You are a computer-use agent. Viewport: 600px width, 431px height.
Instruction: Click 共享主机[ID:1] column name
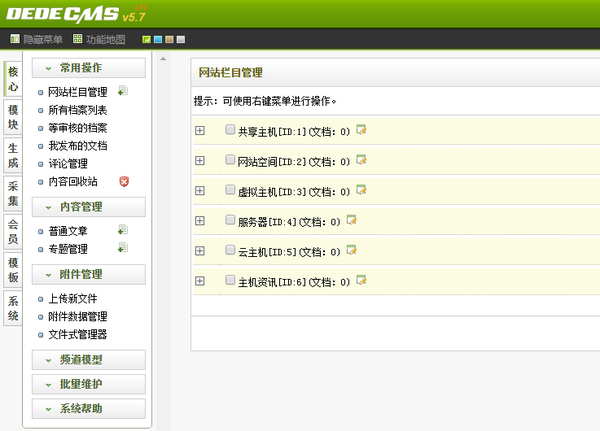click(x=272, y=132)
